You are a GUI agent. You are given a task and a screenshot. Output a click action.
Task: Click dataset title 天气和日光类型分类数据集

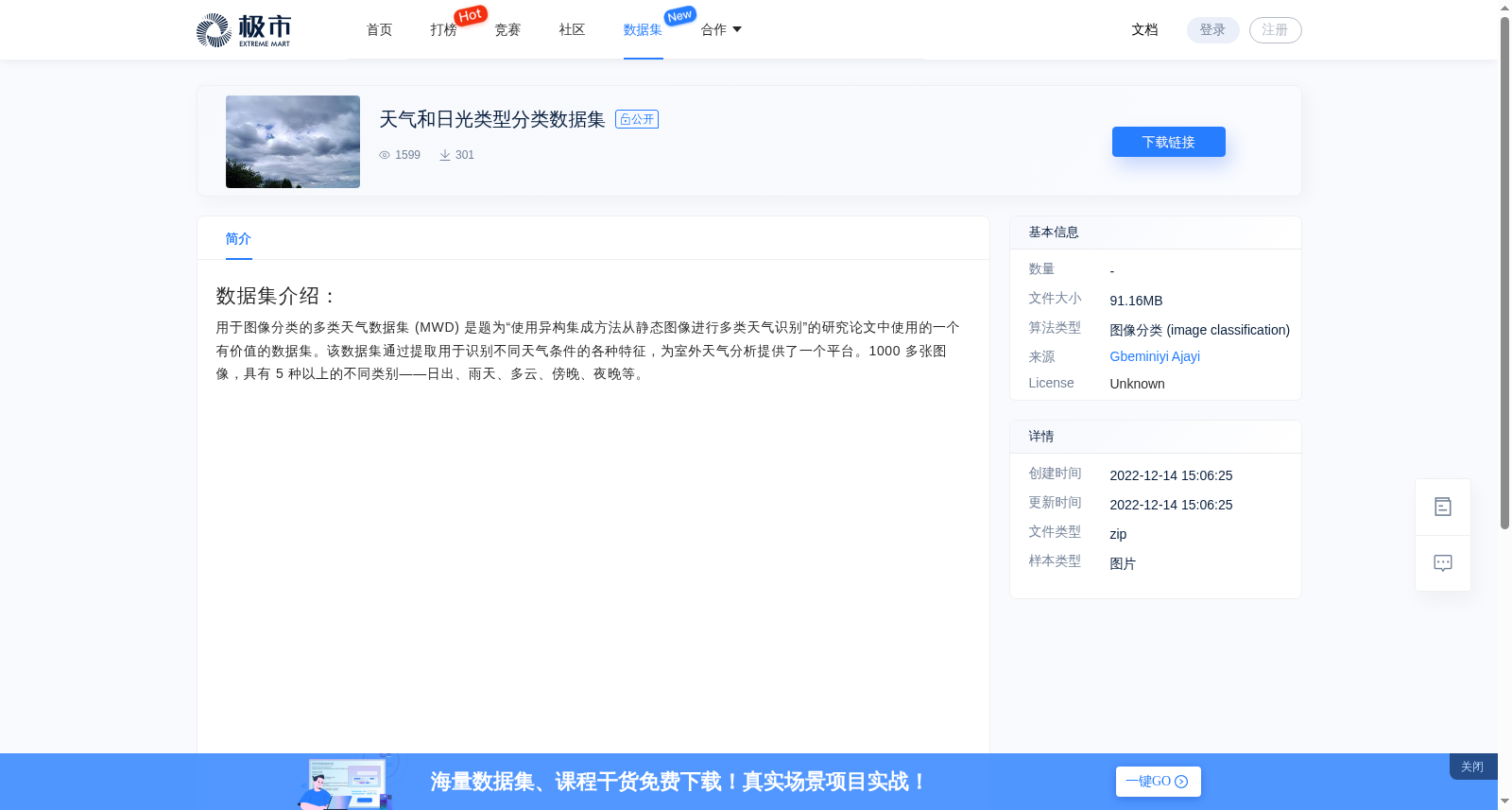(x=492, y=119)
